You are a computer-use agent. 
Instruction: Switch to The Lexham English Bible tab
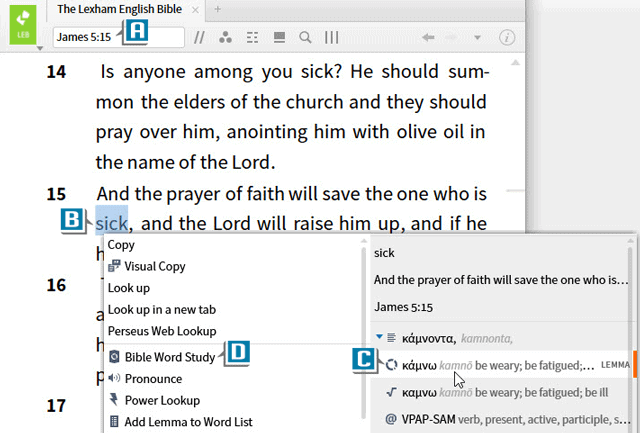120,9
